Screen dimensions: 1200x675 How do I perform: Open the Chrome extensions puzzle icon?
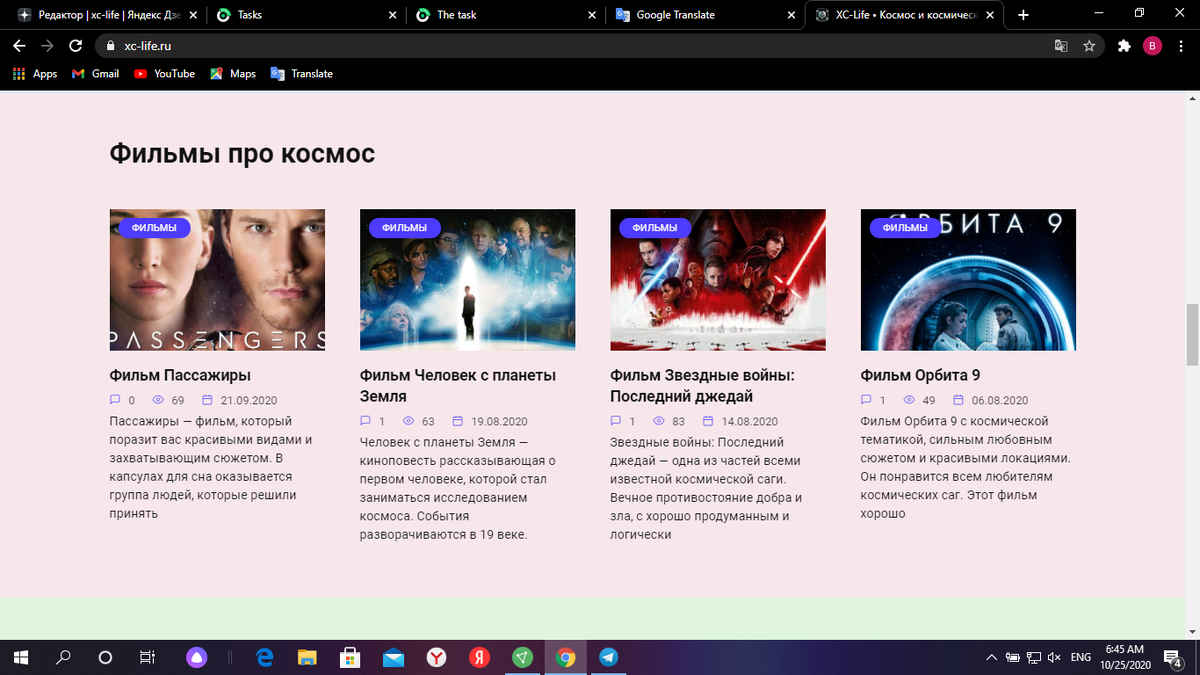tap(1124, 46)
